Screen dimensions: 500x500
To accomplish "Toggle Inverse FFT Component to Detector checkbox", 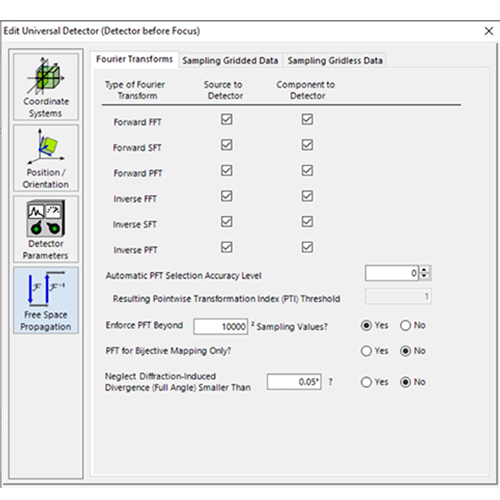I will tap(307, 196).
